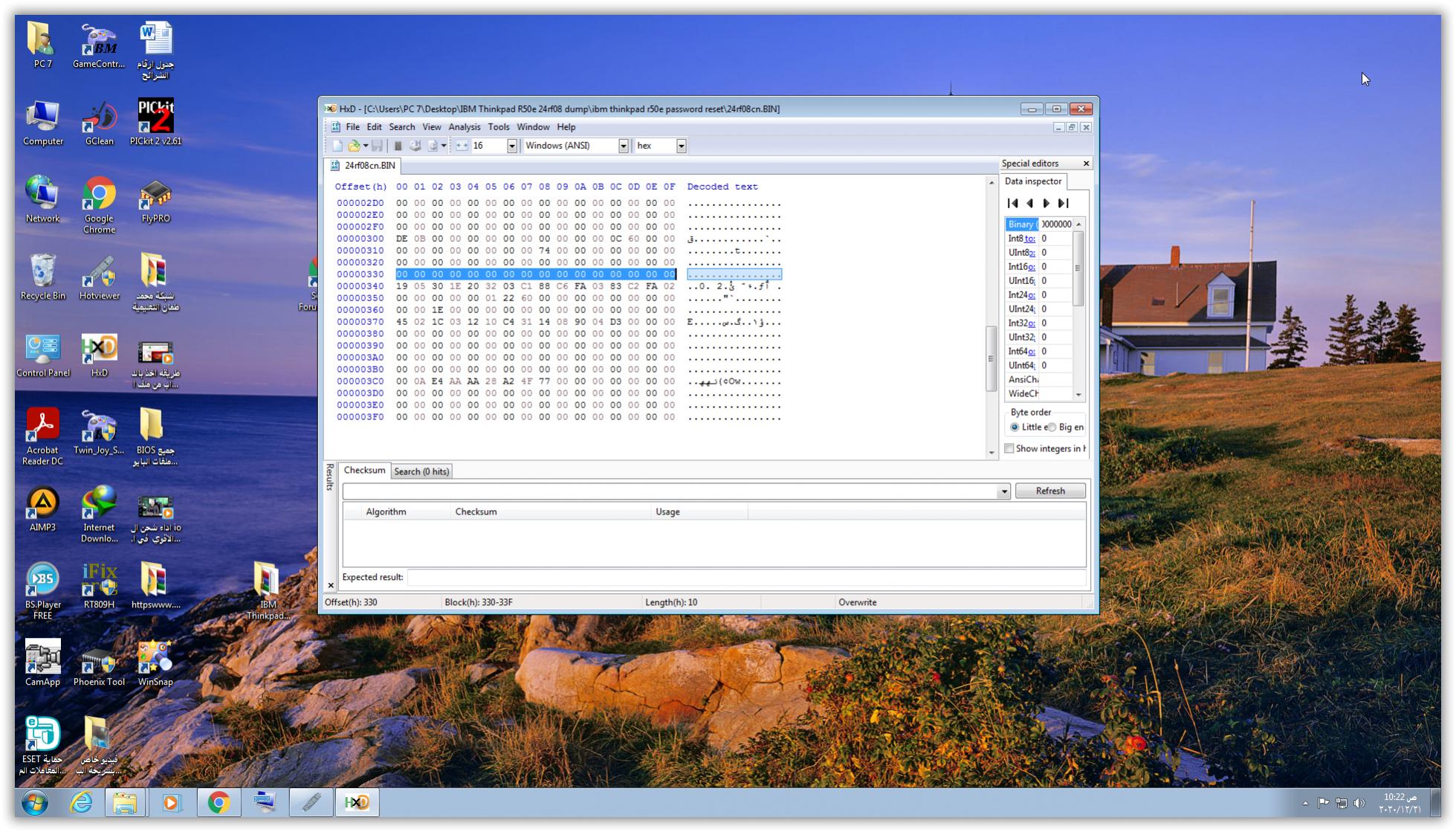Switch to Search (0 hits) tab
The height and width of the screenshot is (832, 1456).
coord(421,471)
